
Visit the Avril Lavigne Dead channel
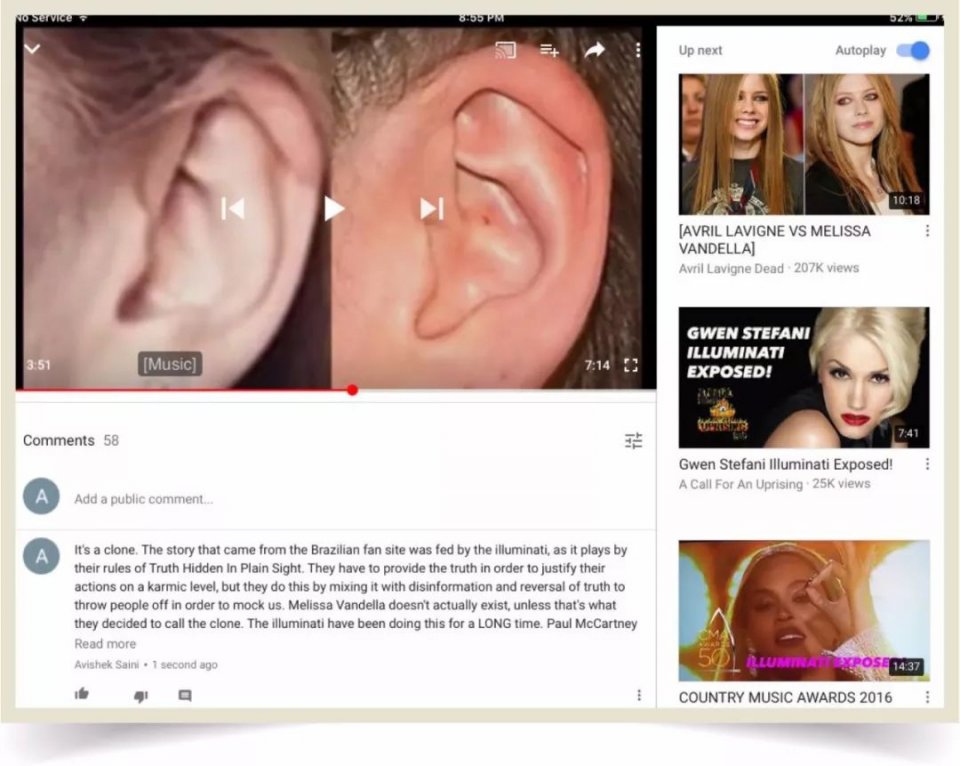(x=733, y=268)
